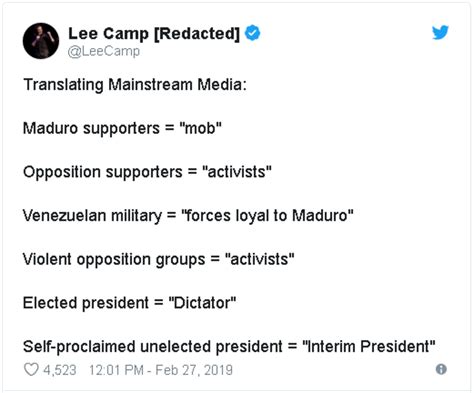Click the "Translating Mainstream Media:" heading text
This screenshot has width=474, height=393.
135,84
